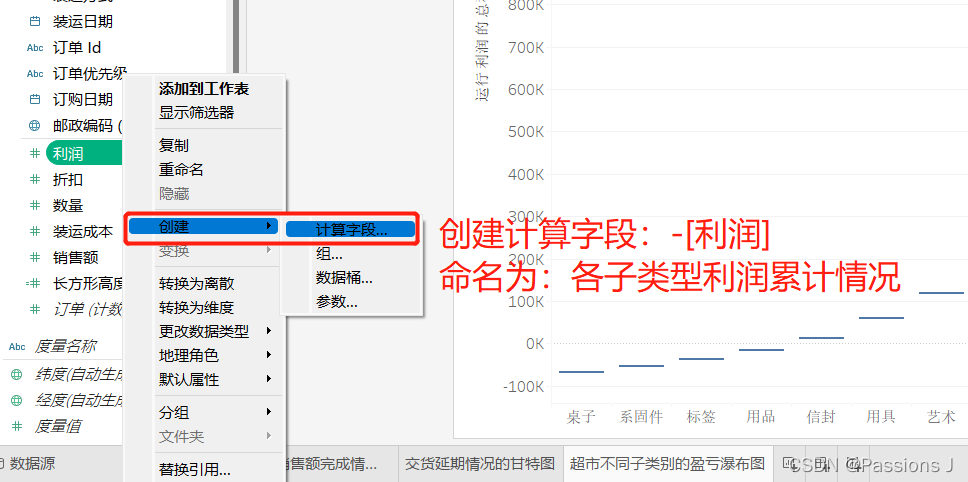Image resolution: width=968 pixels, height=482 pixels.
Task: Click the 系固件 axis label
Action: click(x=641, y=417)
